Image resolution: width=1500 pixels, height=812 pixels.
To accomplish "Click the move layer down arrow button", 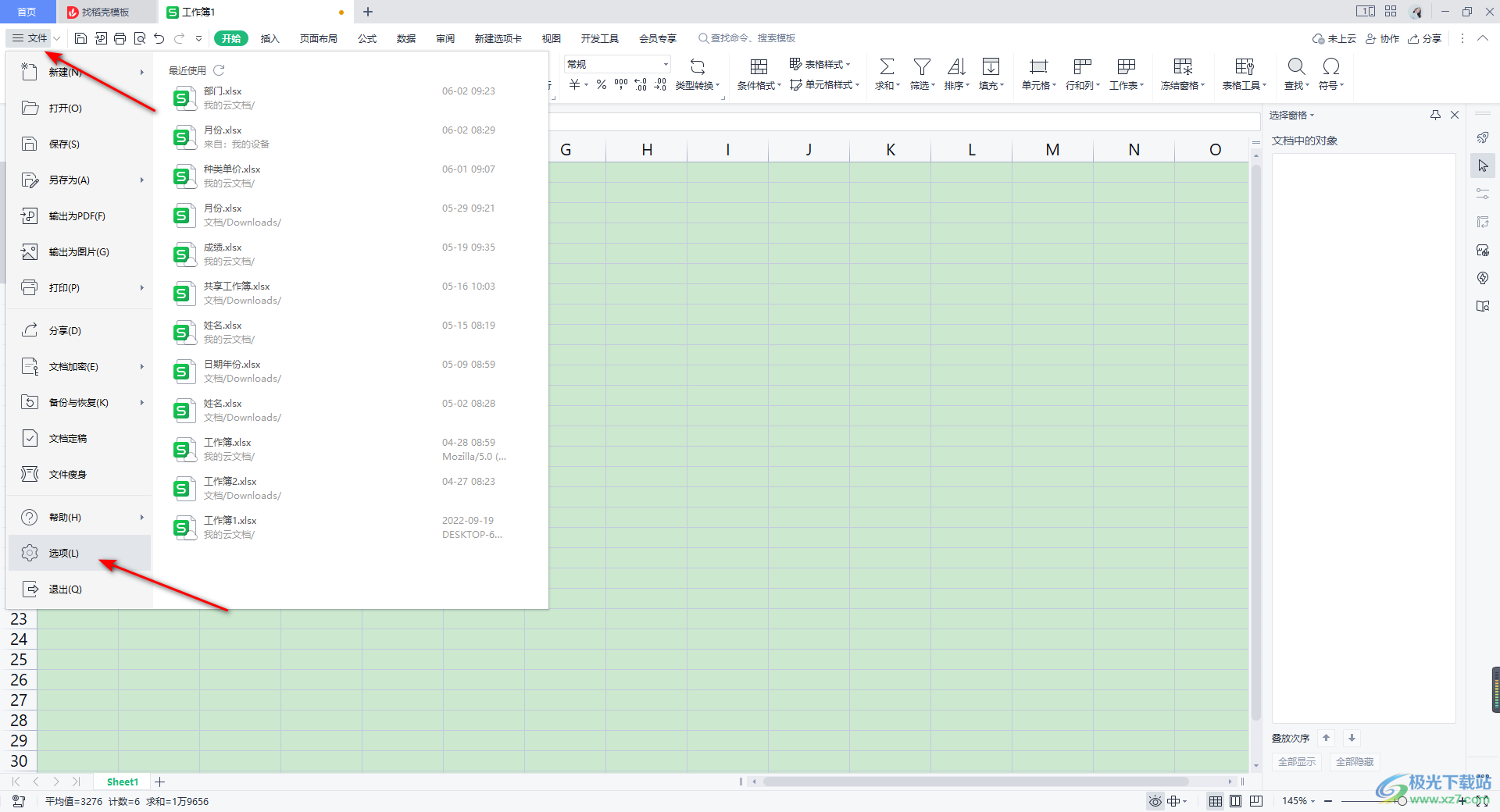I will (x=1352, y=738).
